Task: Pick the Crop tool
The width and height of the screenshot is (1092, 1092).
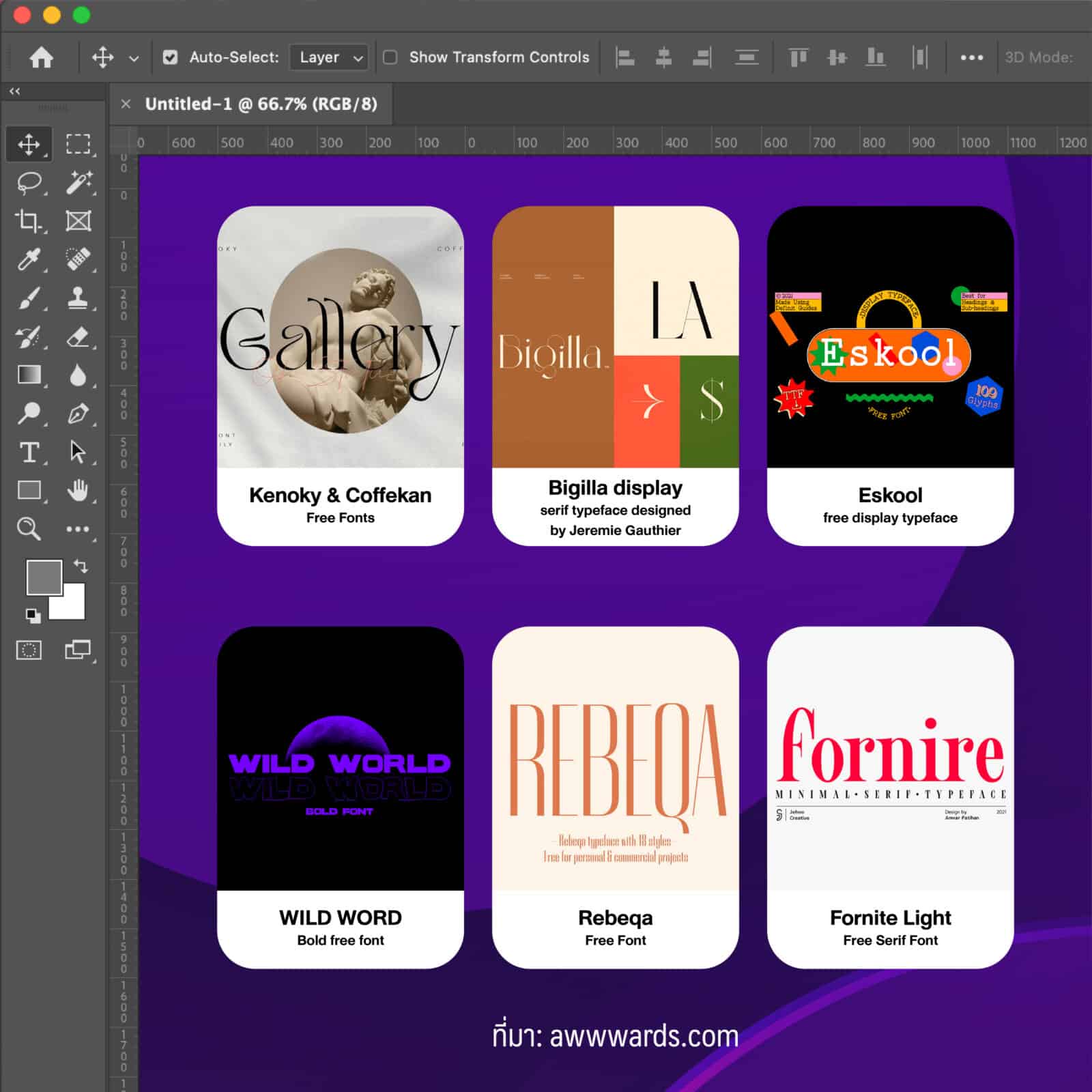Action: tap(29, 221)
